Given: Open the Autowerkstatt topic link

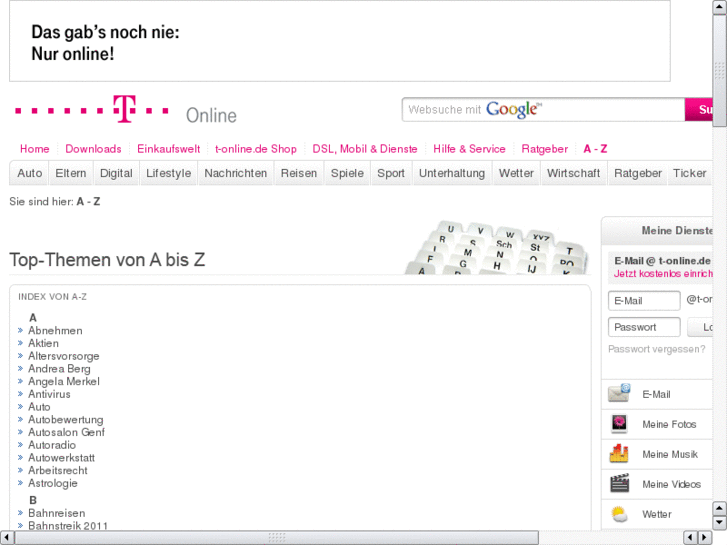Looking at the screenshot, I should point(61,457).
